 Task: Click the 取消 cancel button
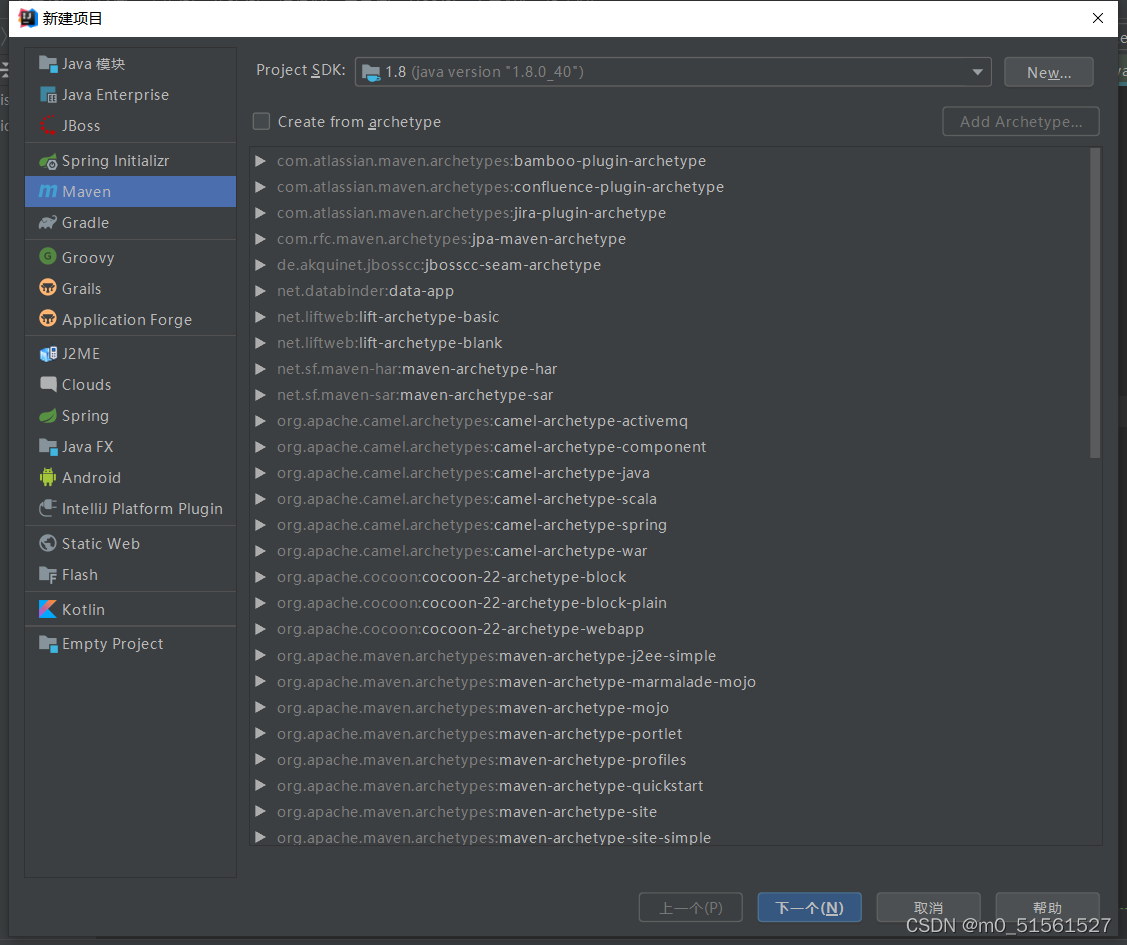pyautogui.click(x=929, y=908)
